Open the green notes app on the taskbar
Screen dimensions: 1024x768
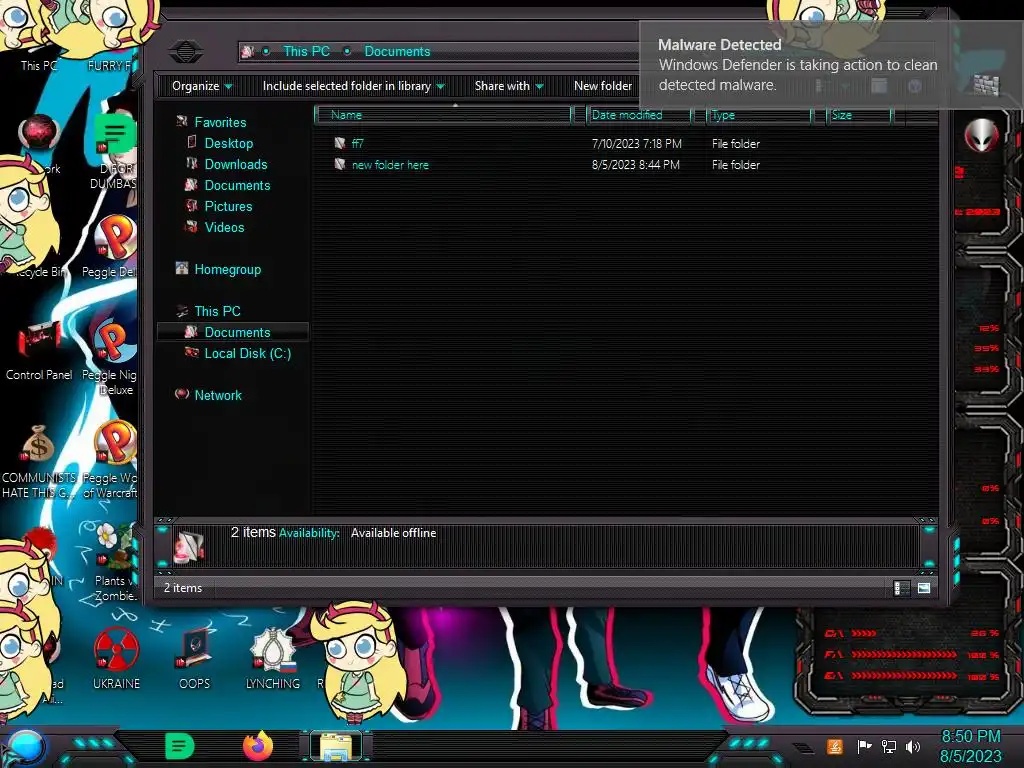click(180, 746)
